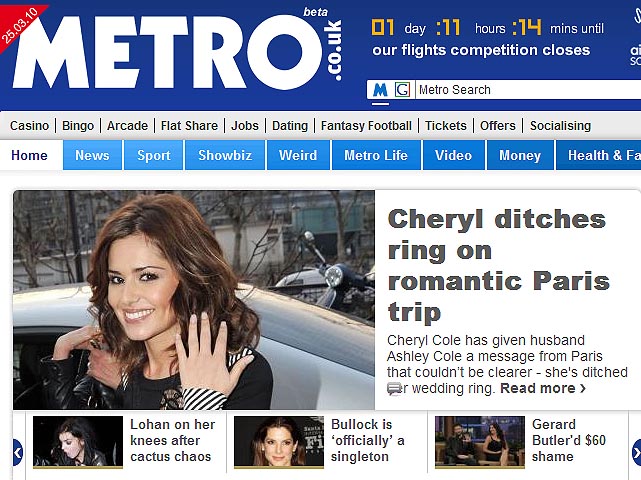Open the comments speech bubble icon
Viewport: 641px width, 480px height.
pos(394,388)
